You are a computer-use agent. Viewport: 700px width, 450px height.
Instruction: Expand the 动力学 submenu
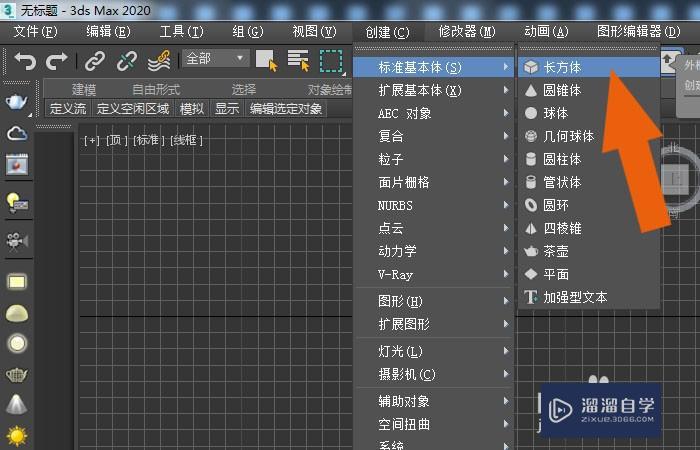point(433,251)
